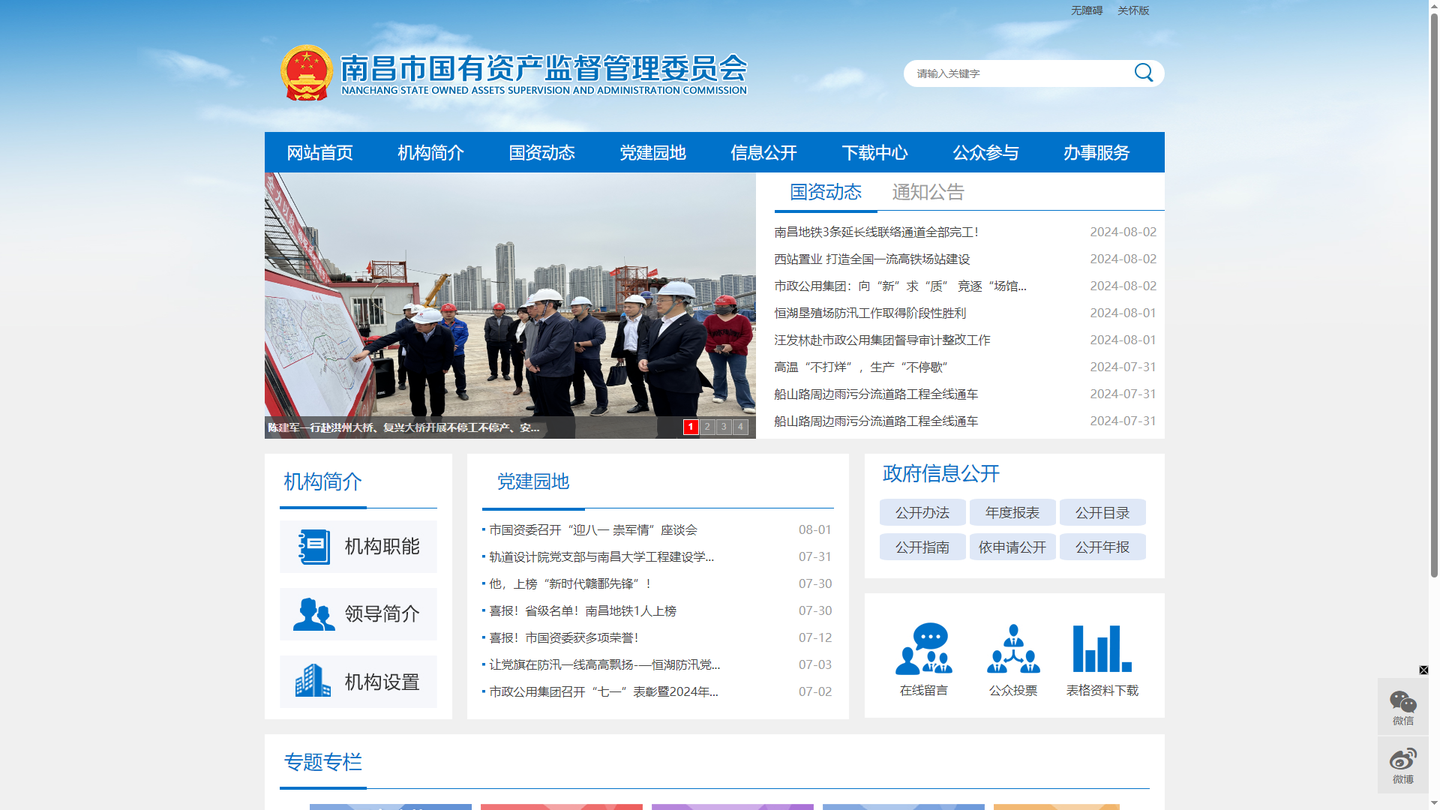
Task: Open 年度报表 button
Action: (1013, 512)
